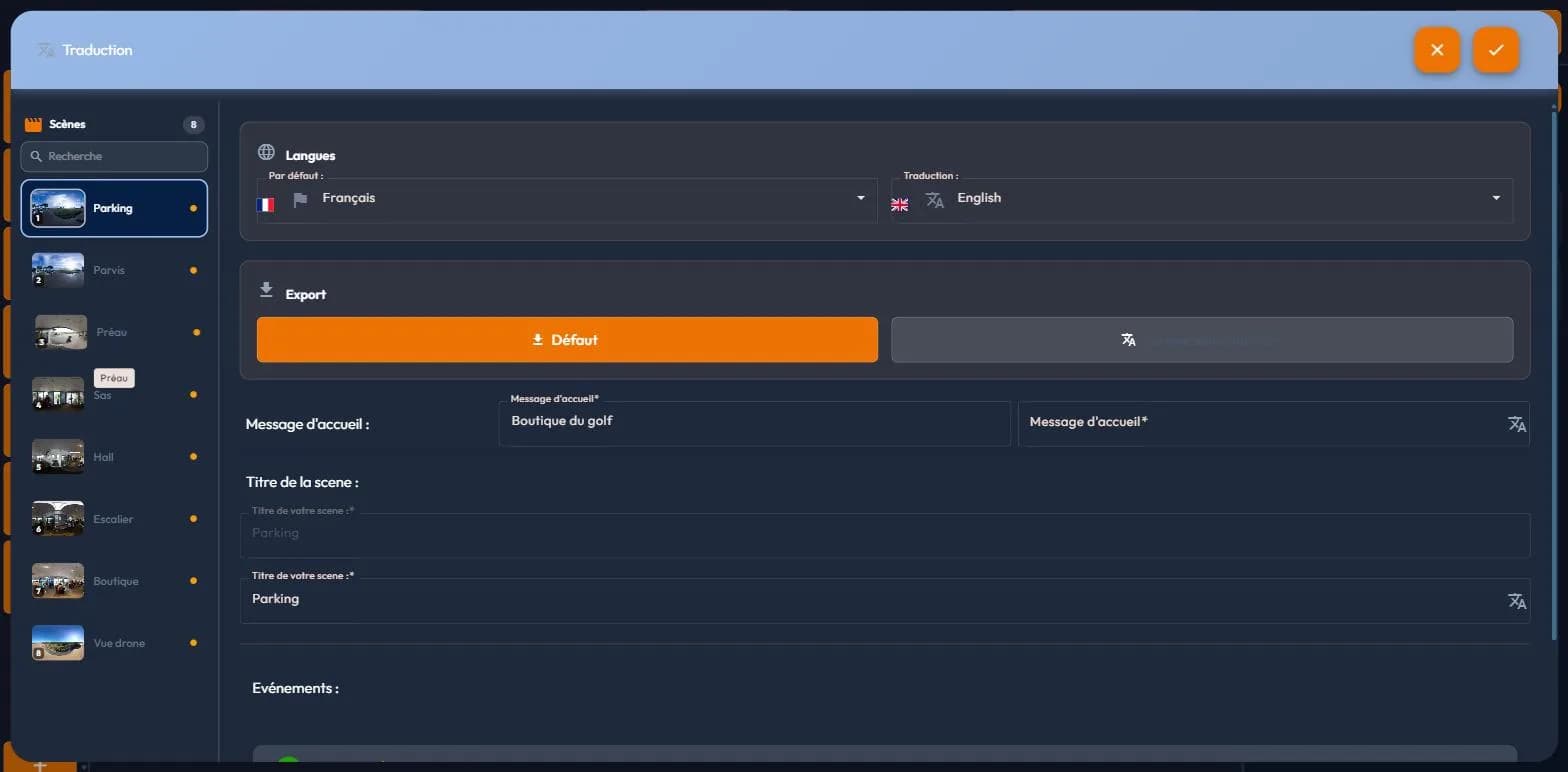This screenshot has height=772, width=1568.
Task: Click the Langues section heading
Action: [310, 156]
